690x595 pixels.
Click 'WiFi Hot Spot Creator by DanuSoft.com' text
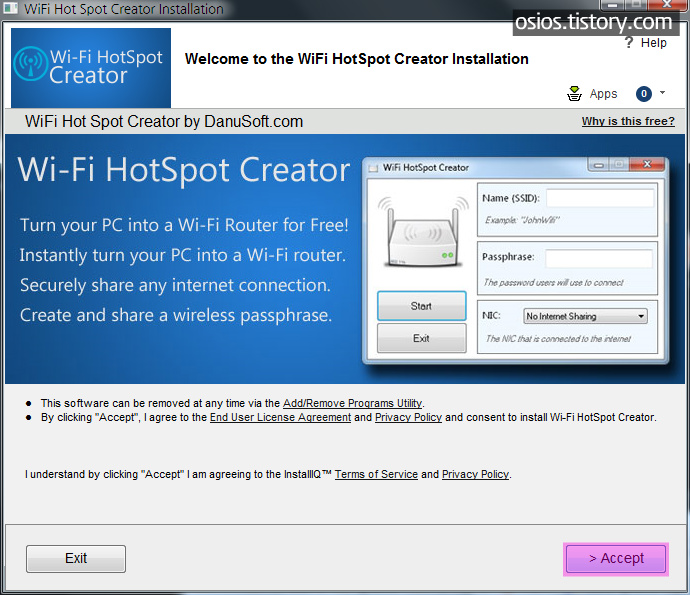click(x=164, y=121)
